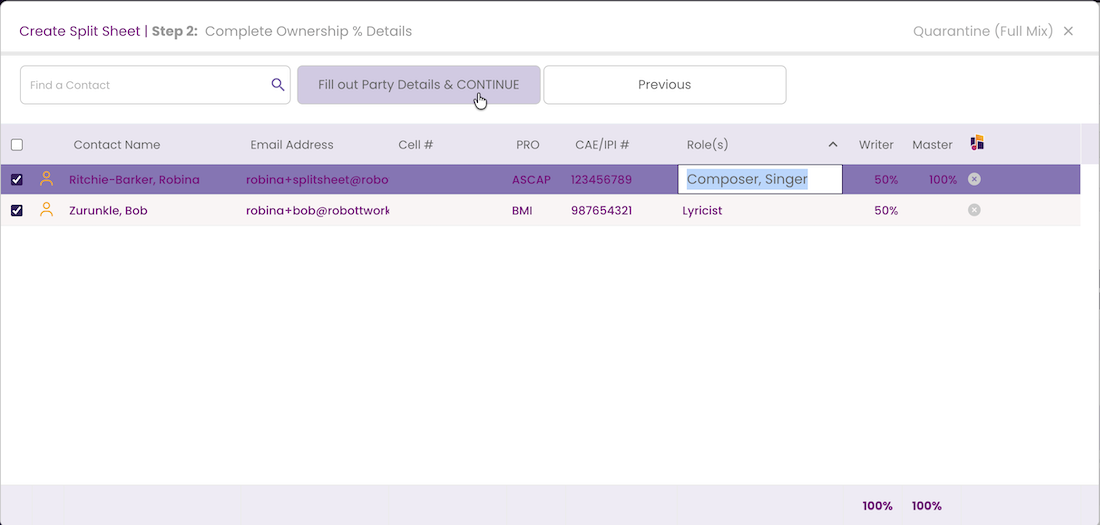Click Robina's 100% Master share
The width and height of the screenshot is (1100, 525).
[943, 180]
